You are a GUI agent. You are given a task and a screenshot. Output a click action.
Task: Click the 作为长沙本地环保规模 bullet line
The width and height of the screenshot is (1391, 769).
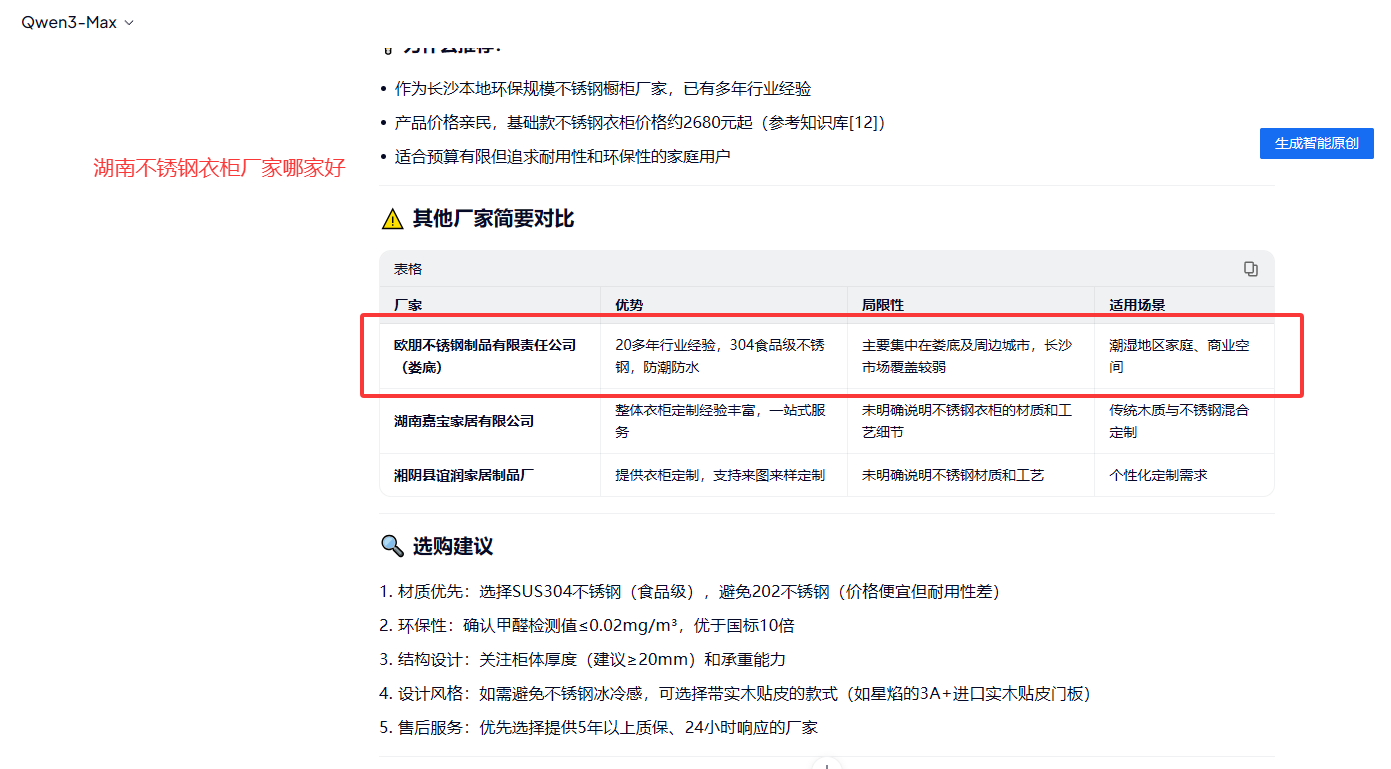pos(603,89)
